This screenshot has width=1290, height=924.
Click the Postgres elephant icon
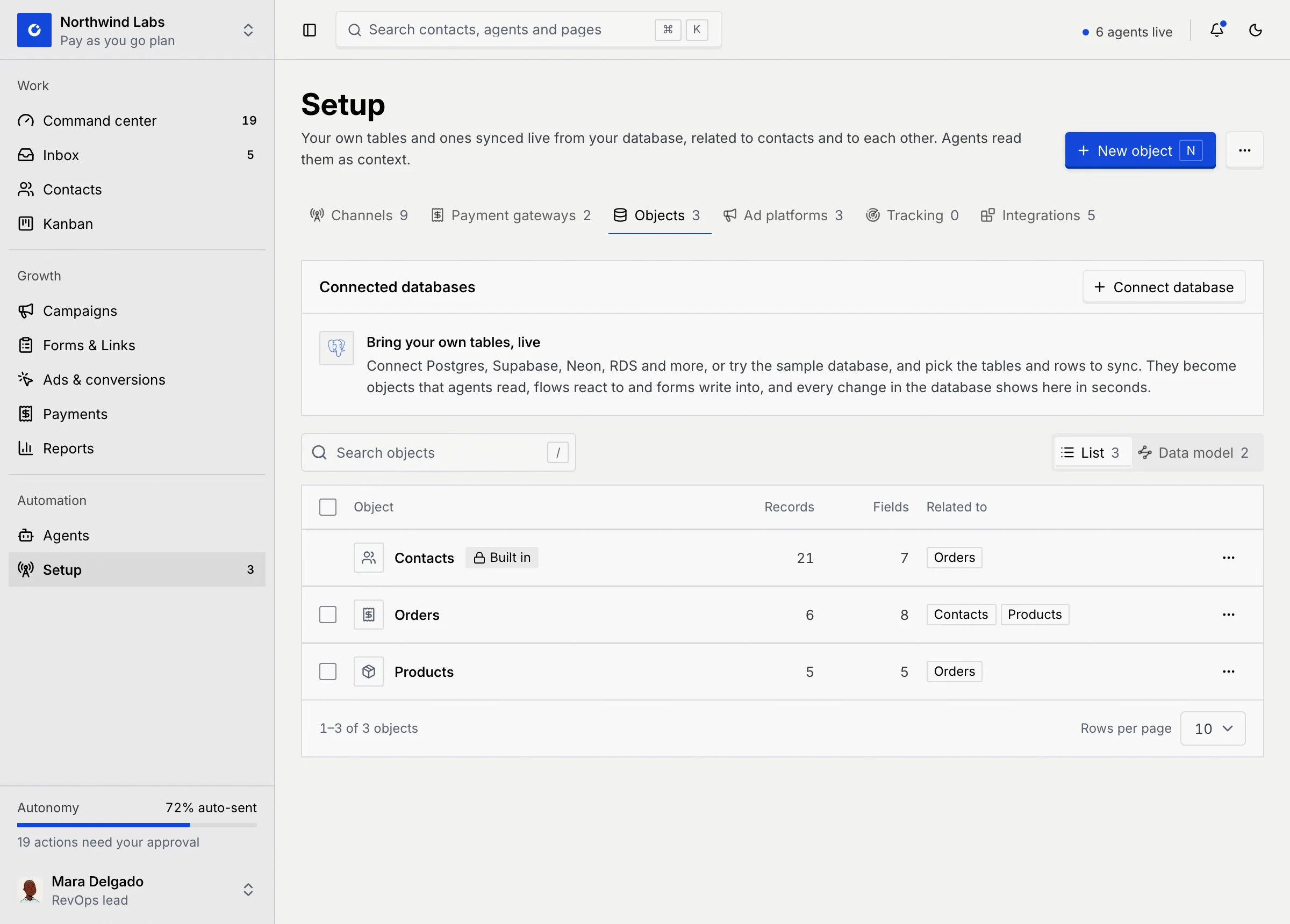[336, 348]
